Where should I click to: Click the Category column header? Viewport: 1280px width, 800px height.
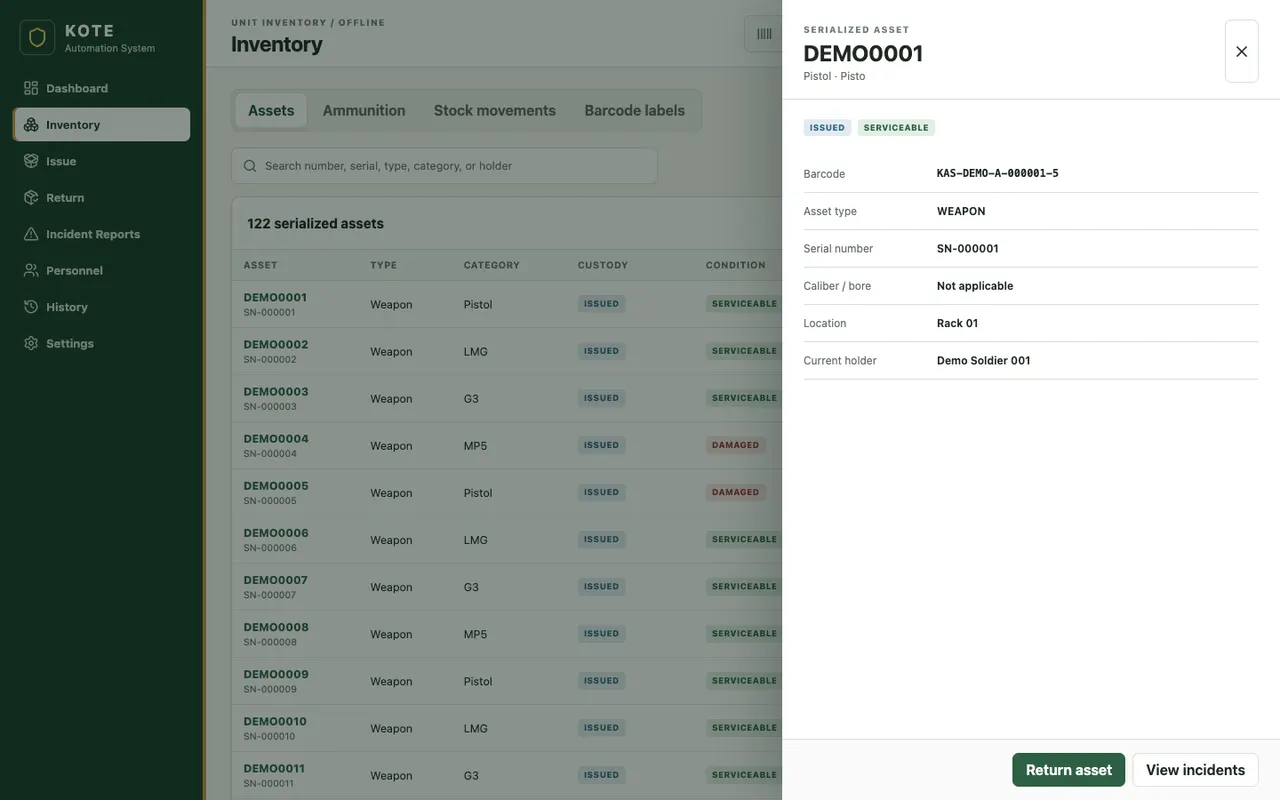[491, 265]
